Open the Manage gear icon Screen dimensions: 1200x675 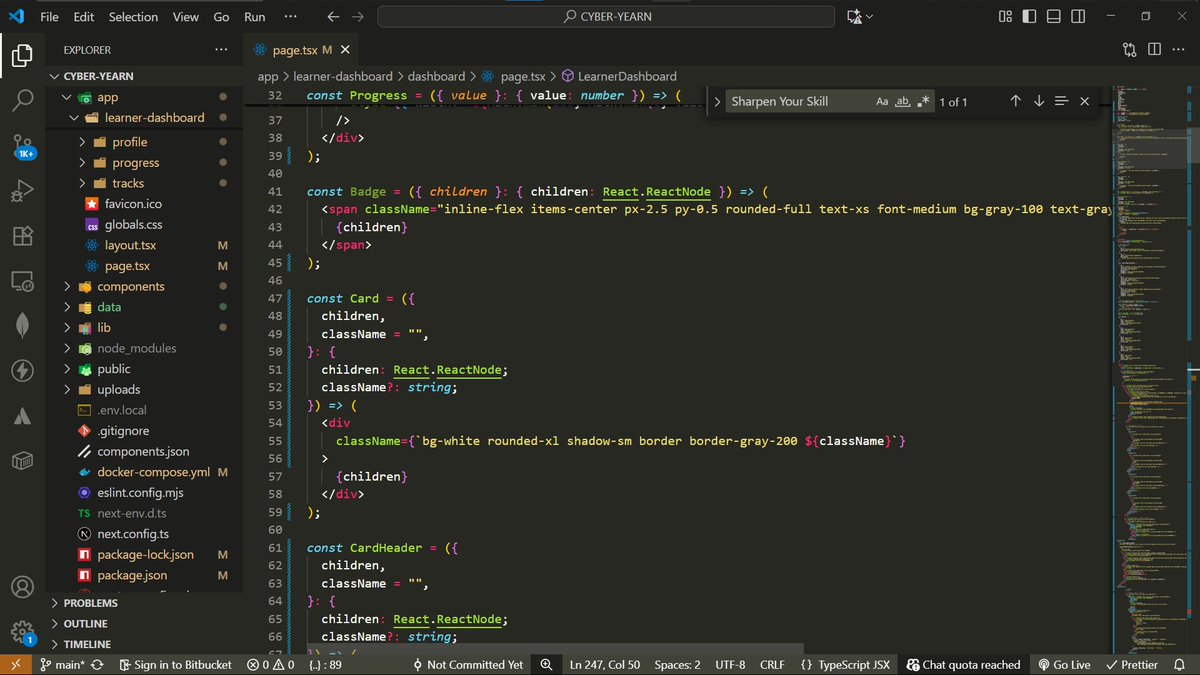tap(22, 632)
